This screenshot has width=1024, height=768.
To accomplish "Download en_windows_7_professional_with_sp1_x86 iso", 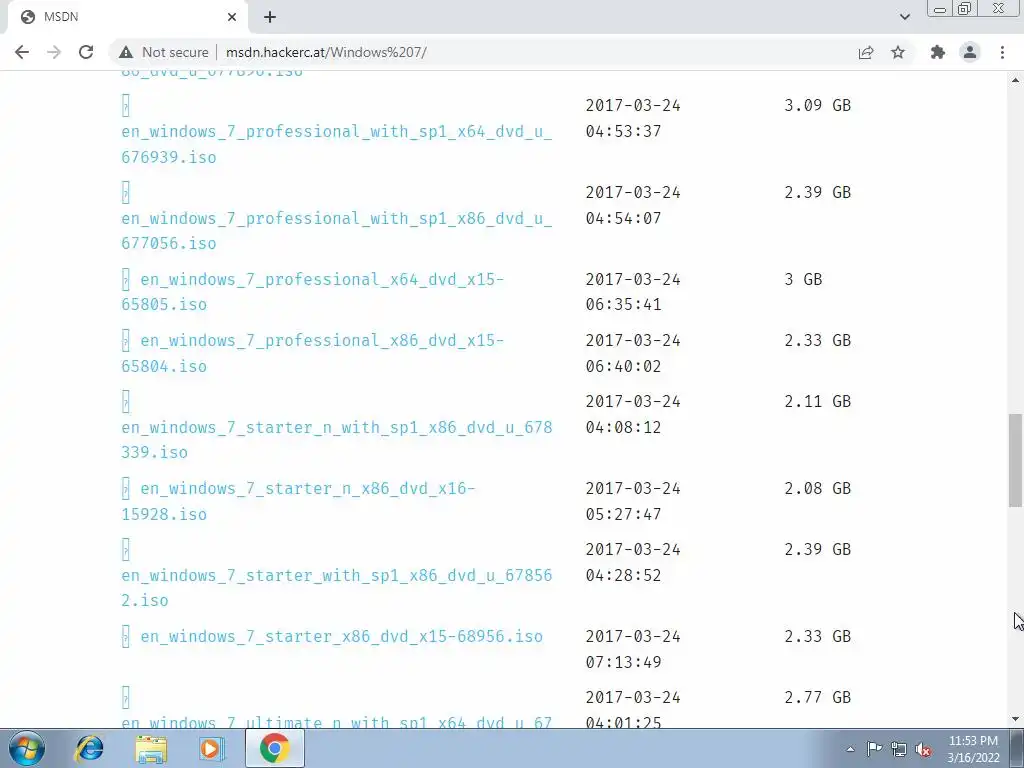I will 336,231.
